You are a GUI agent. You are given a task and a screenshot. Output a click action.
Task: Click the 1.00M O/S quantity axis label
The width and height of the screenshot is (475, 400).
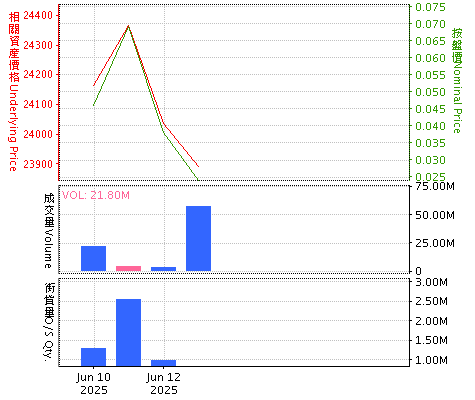point(431,360)
